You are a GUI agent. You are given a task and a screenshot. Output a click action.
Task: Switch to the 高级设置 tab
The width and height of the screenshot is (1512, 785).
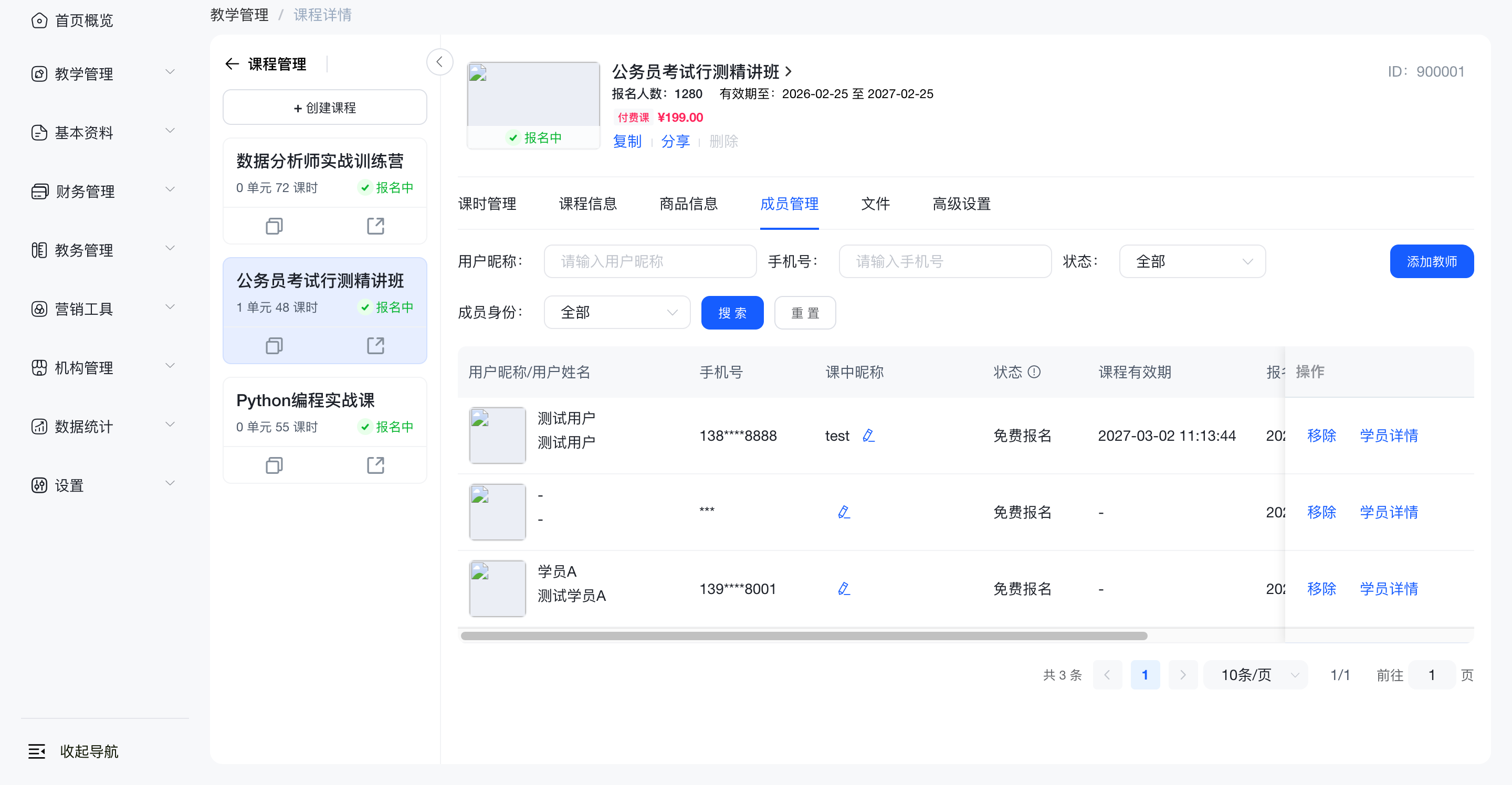(x=961, y=204)
